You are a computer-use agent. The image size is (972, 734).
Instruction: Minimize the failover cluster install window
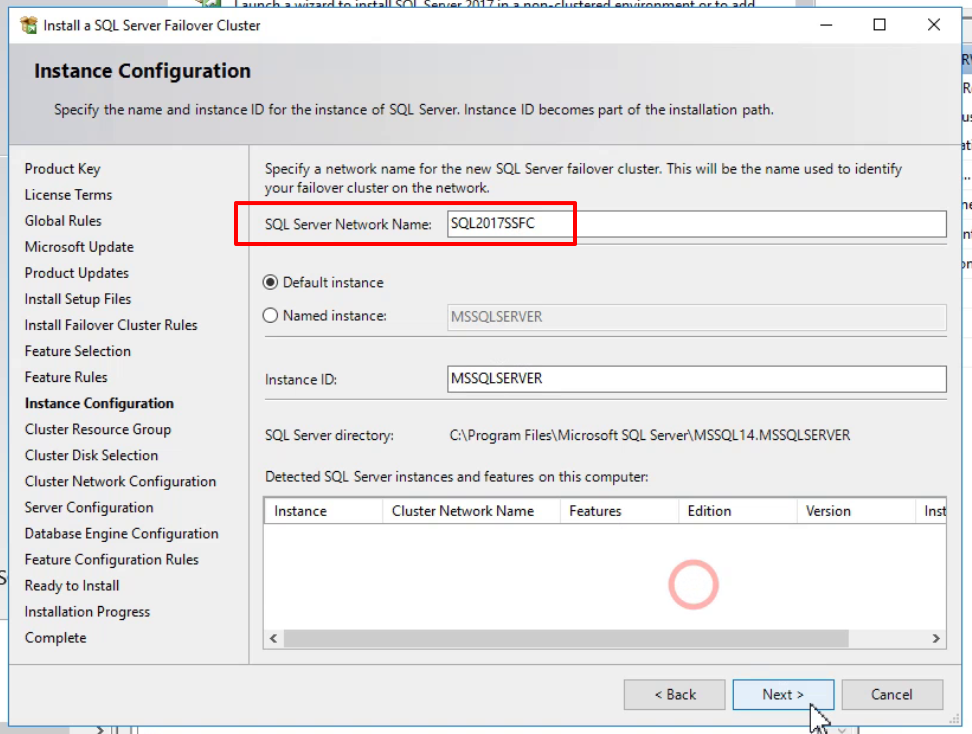(826, 25)
